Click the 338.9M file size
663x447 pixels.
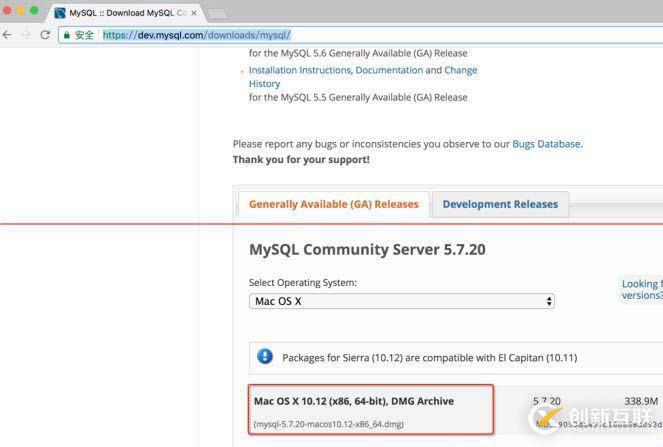[641, 401]
